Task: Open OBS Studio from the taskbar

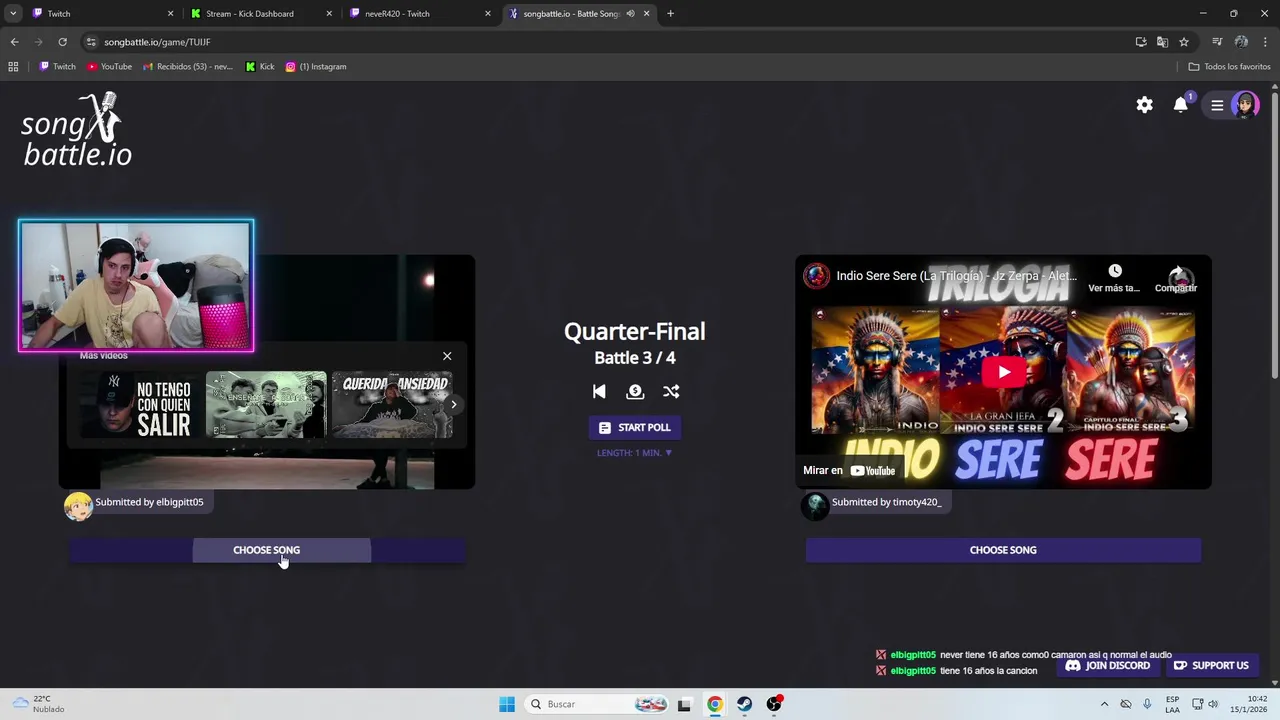Action: pyautogui.click(x=774, y=704)
